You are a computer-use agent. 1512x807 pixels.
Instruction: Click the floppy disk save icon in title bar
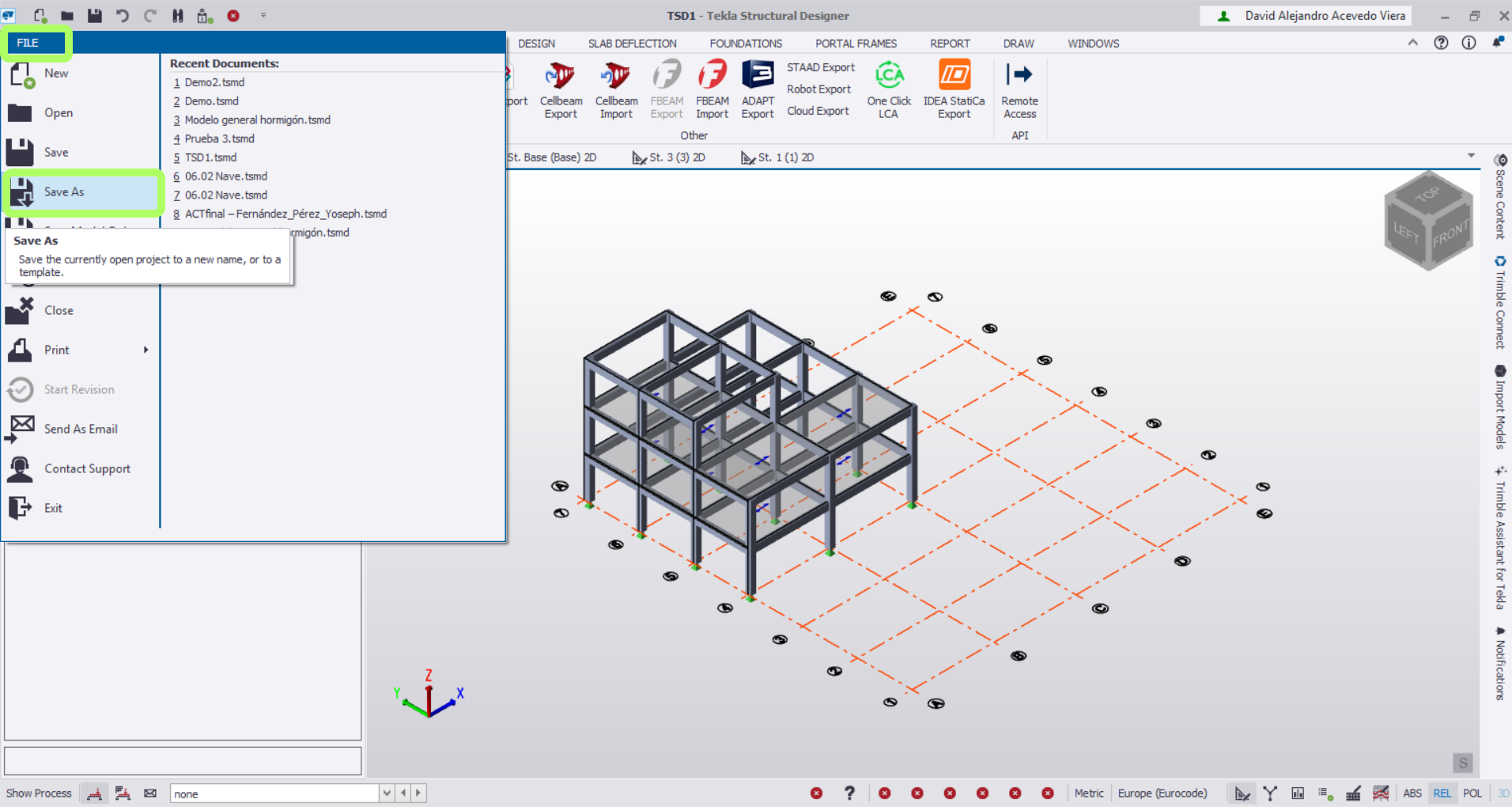click(x=95, y=16)
